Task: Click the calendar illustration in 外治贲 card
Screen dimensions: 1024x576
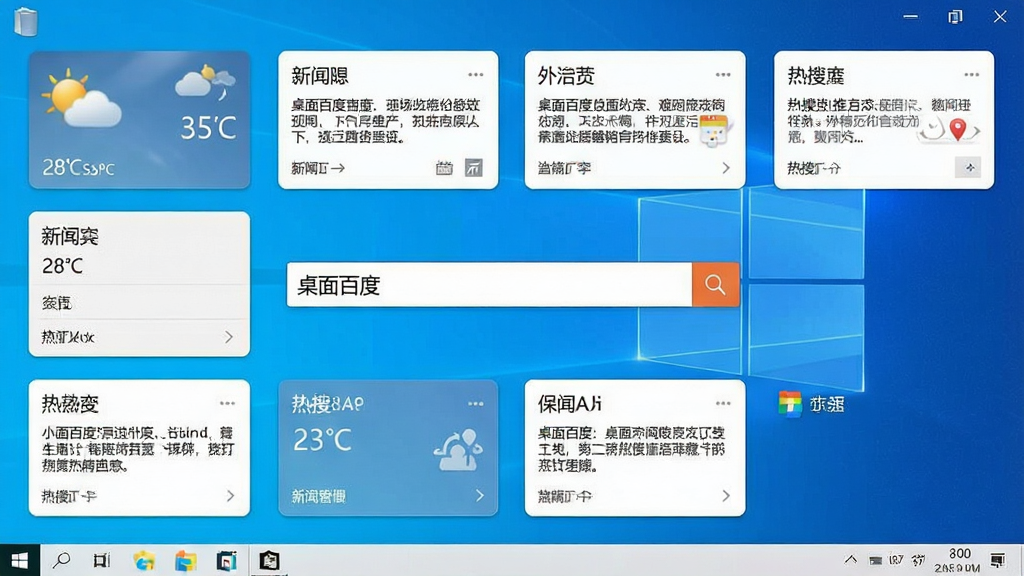Action: click(713, 130)
